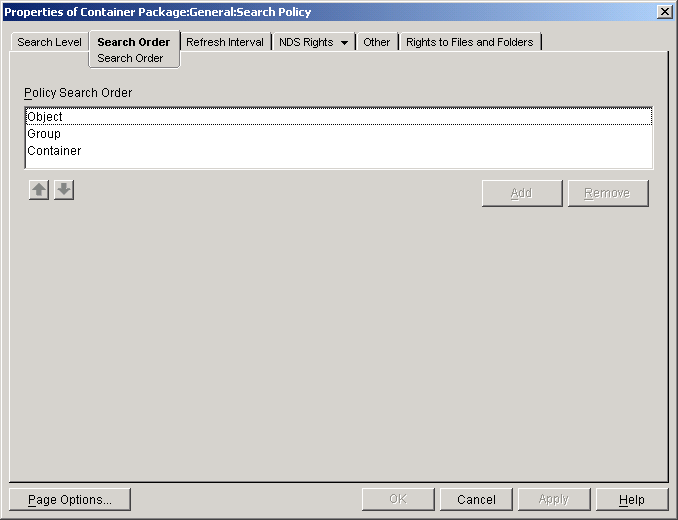Select the Search Order tab
Viewport: 678px width, 520px height.
point(134,42)
